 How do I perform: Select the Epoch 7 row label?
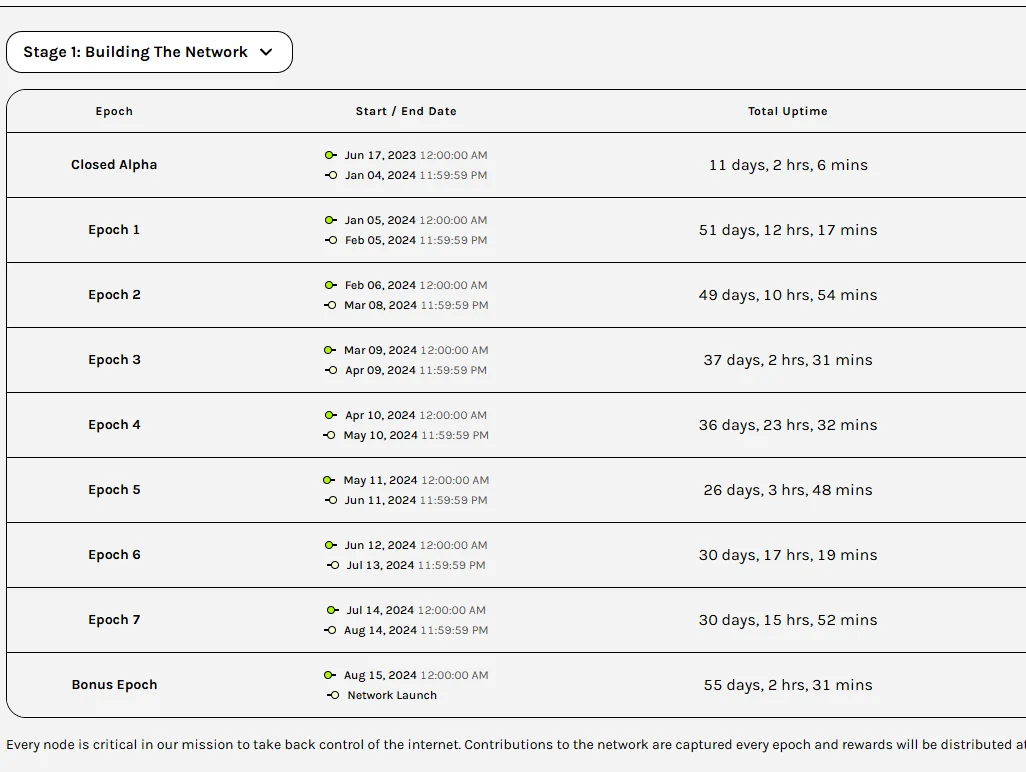point(114,620)
